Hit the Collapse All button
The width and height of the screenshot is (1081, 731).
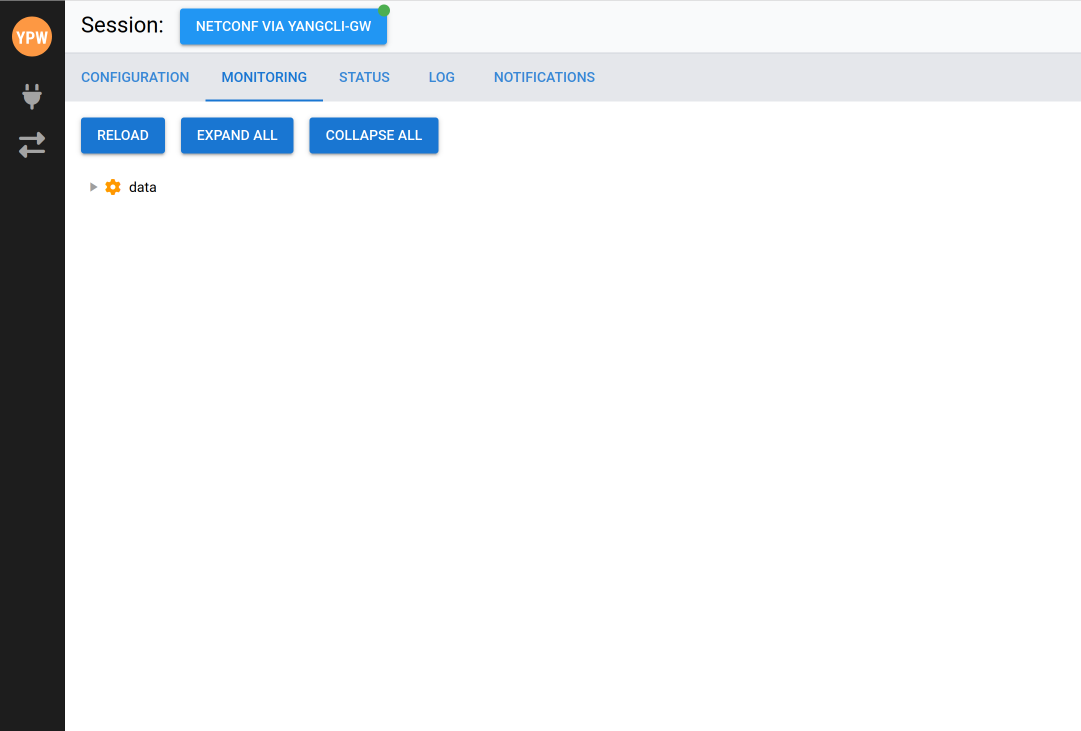(x=374, y=135)
